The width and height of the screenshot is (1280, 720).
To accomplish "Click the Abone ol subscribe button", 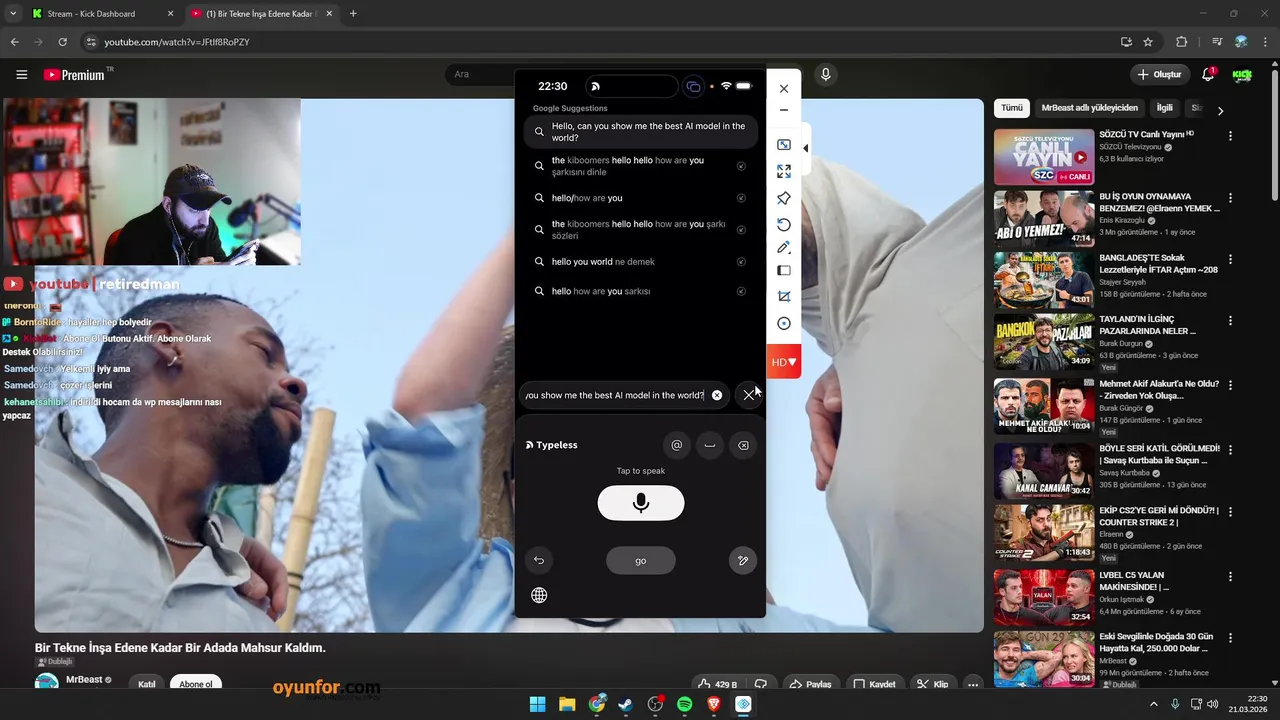I will coord(196,684).
